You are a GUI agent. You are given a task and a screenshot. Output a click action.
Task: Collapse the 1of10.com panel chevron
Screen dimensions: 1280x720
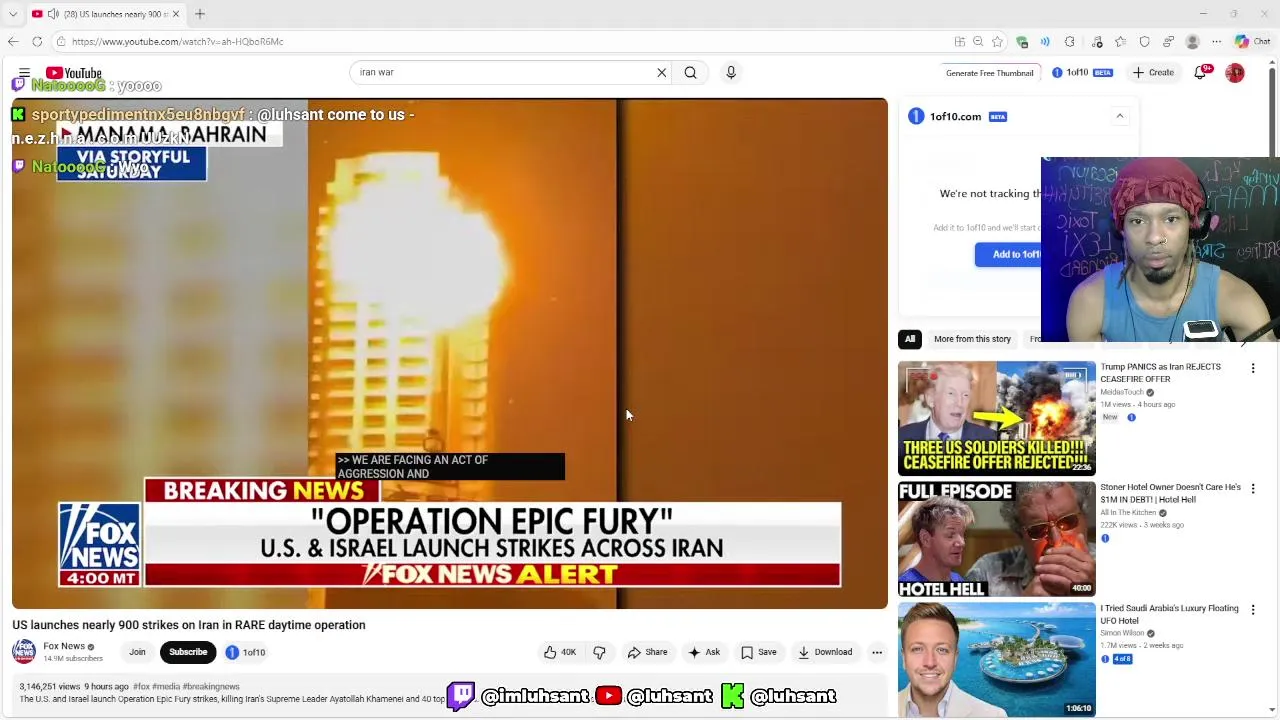click(1120, 116)
